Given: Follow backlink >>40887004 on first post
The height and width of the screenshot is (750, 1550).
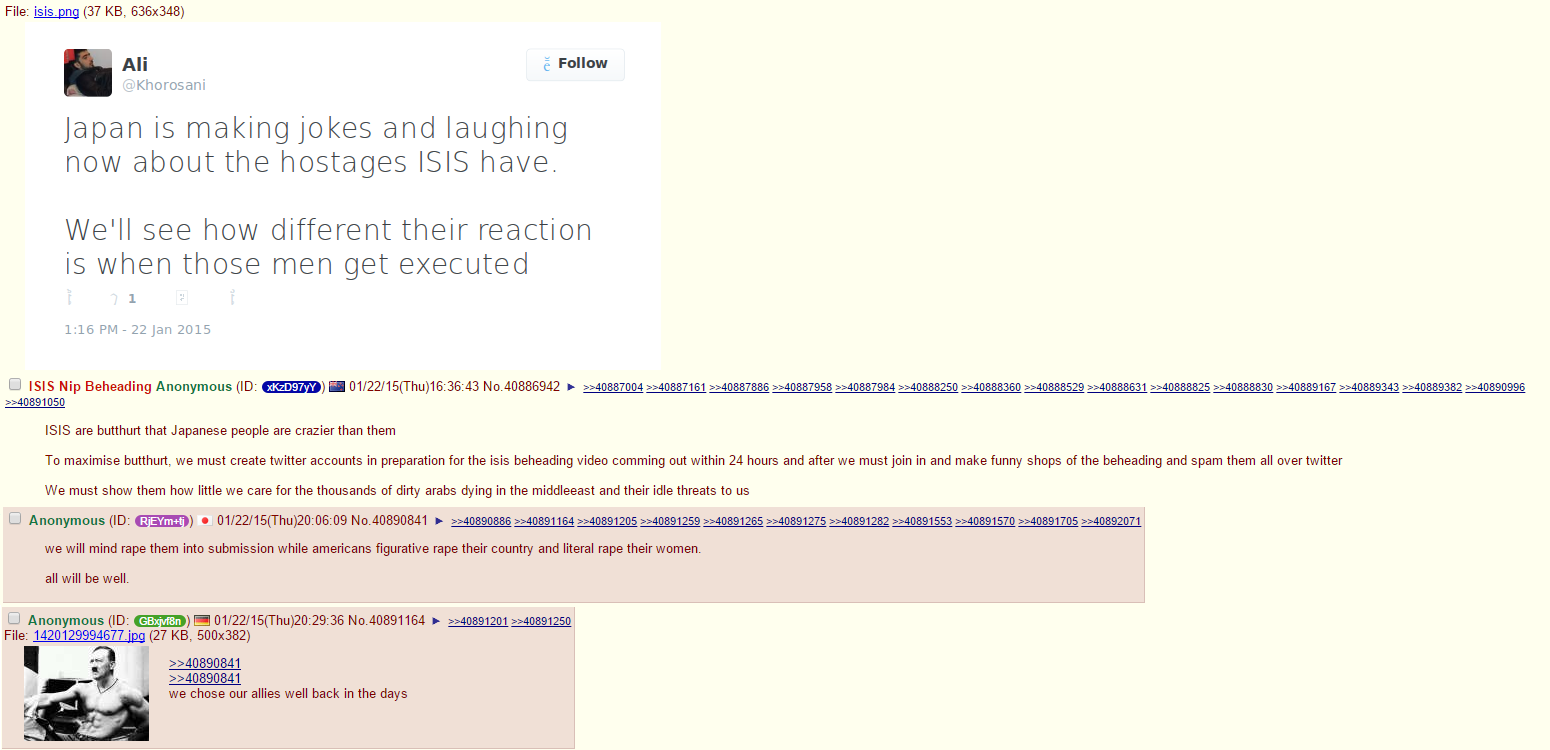Looking at the screenshot, I should tap(613, 387).
